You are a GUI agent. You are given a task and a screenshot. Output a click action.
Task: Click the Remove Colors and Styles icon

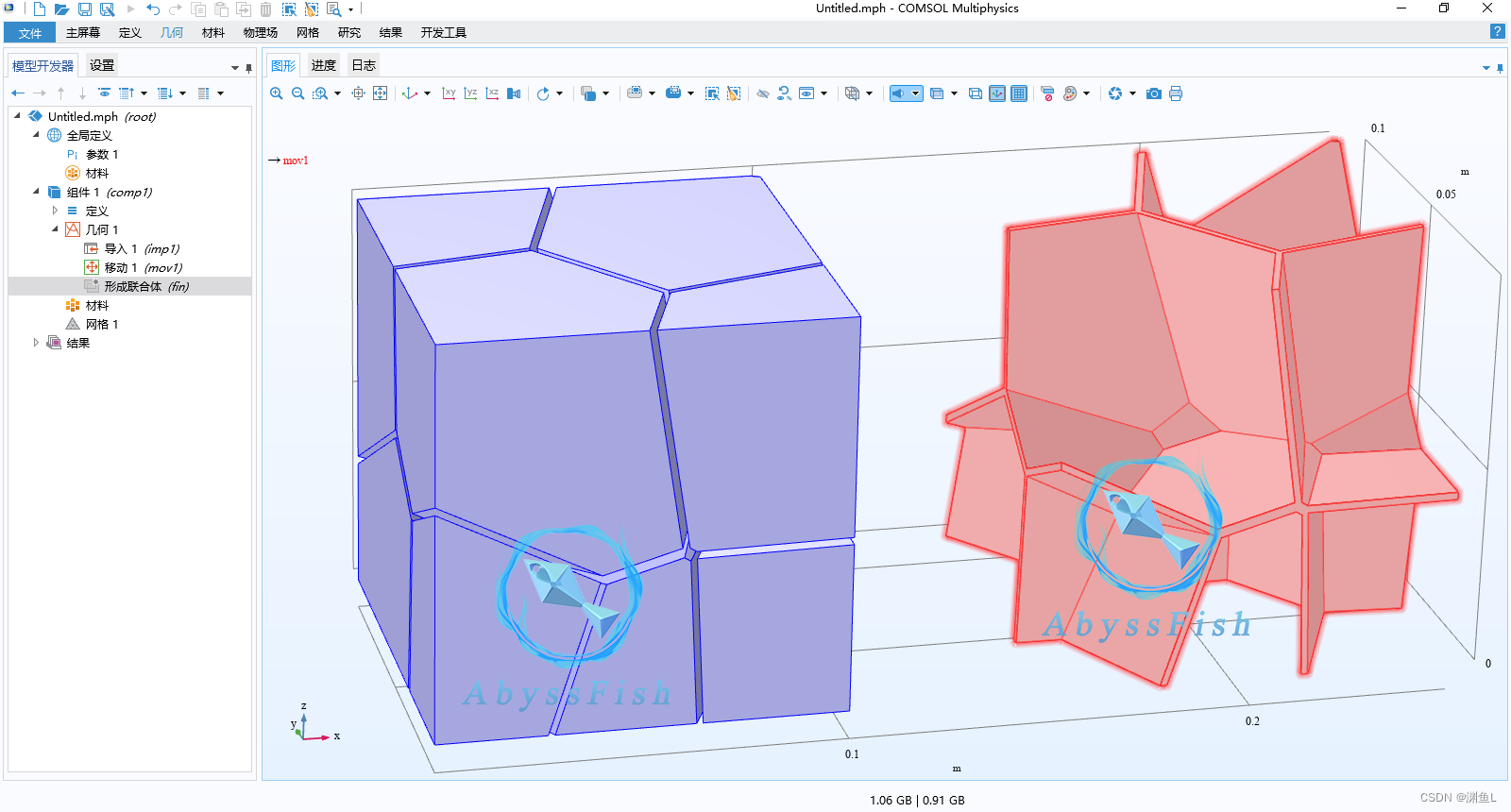tap(1047, 93)
